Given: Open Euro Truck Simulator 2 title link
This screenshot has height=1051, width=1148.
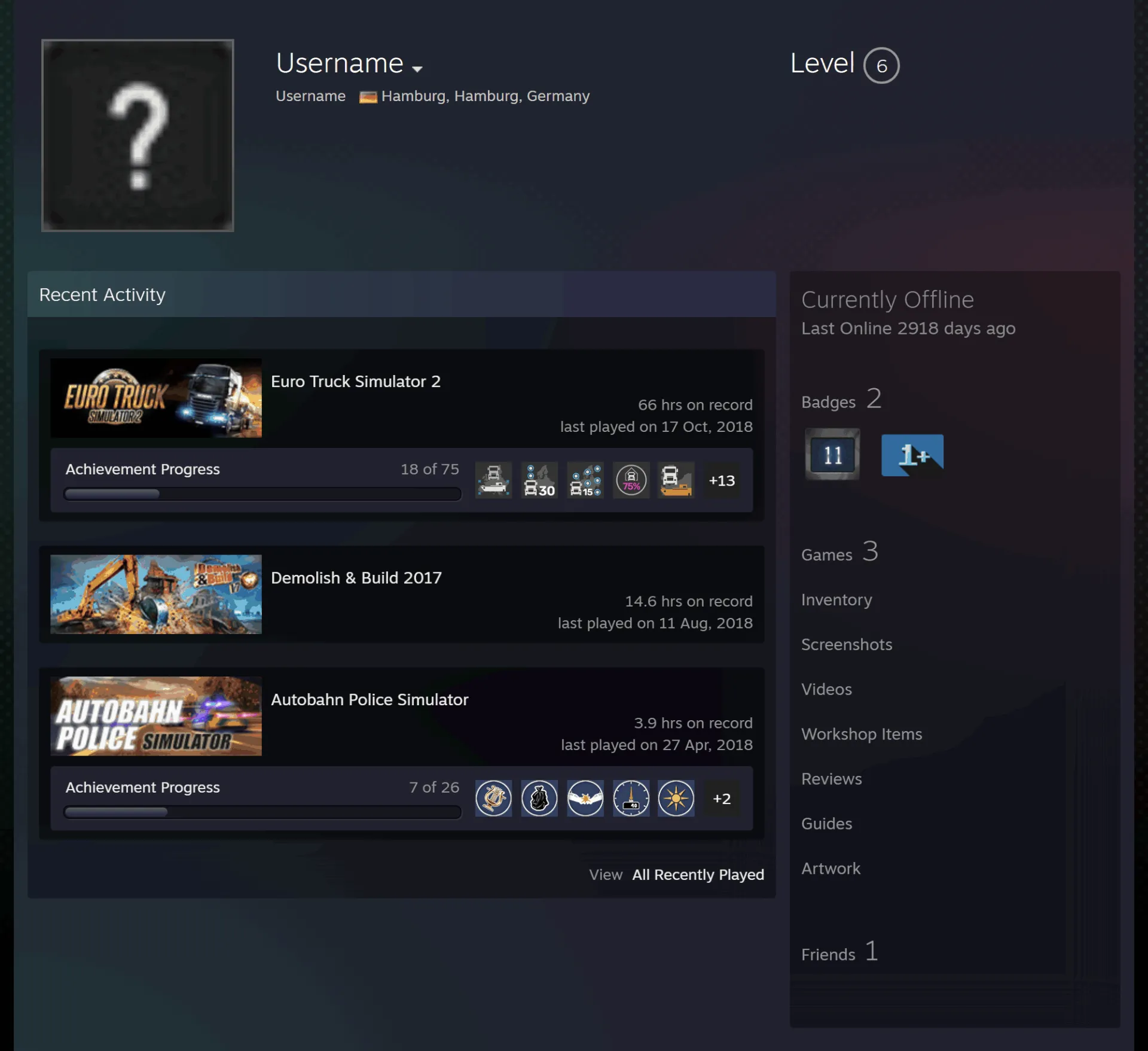Looking at the screenshot, I should tap(356, 382).
